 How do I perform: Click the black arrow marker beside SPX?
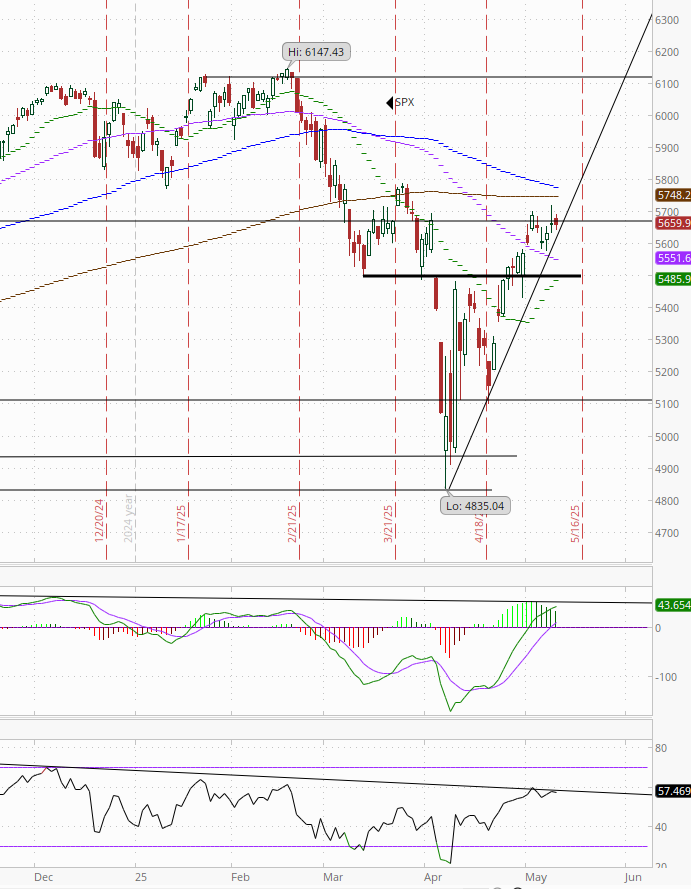389,103
